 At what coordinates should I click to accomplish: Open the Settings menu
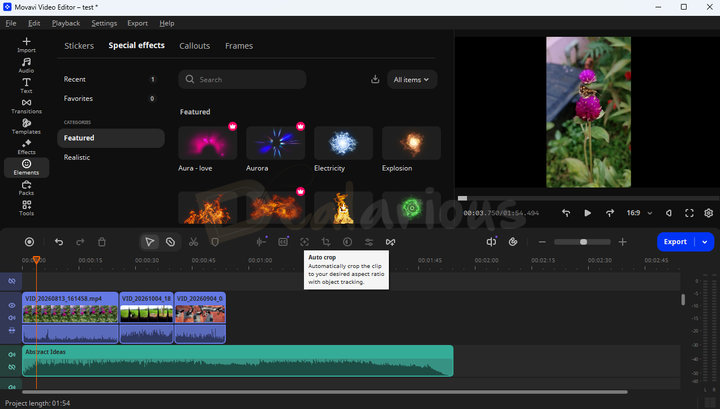coord(104,23)
